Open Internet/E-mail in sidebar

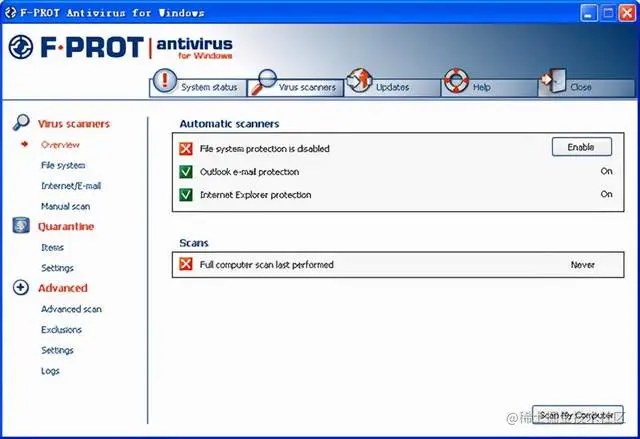(x=71, y=186)
